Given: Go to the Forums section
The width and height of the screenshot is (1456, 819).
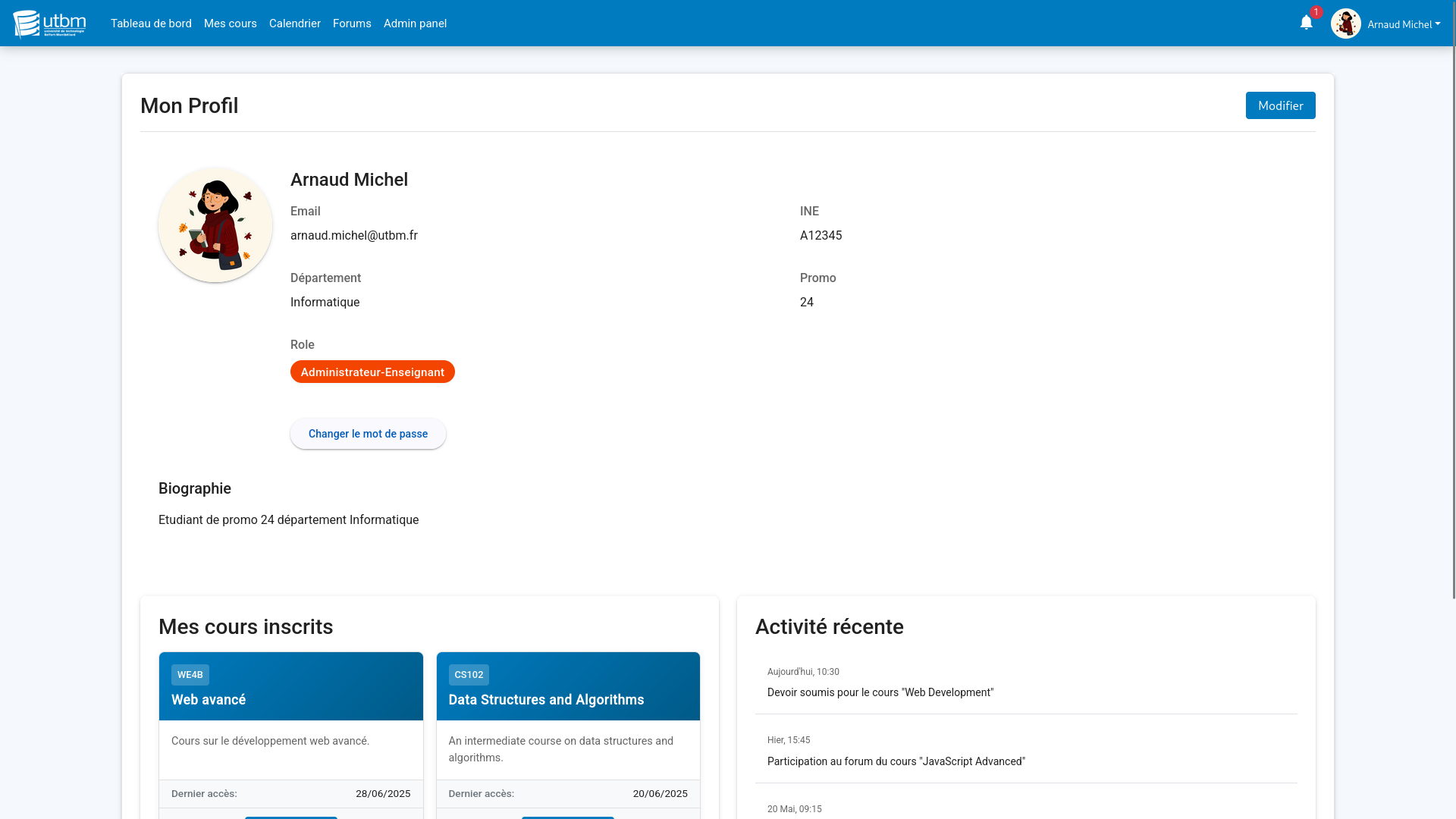Looking at the screenshot, I should tap(352, 24).
